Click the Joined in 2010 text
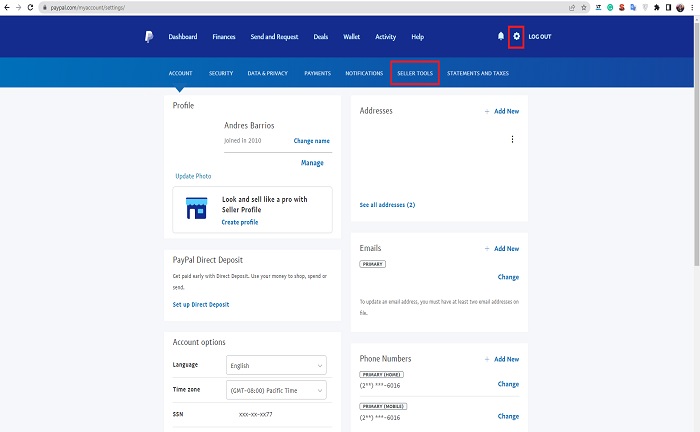 pyautogui.click(x=242, y=141)
